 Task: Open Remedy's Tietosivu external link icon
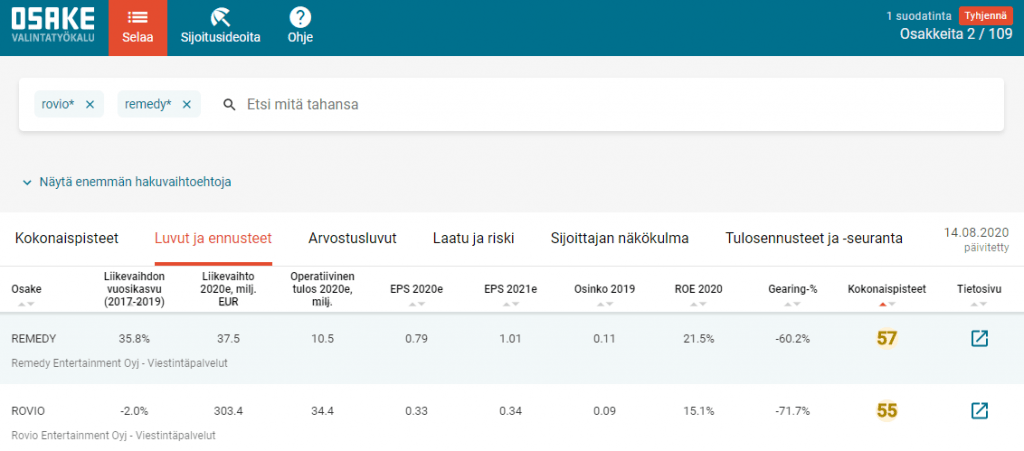point(979,338)
